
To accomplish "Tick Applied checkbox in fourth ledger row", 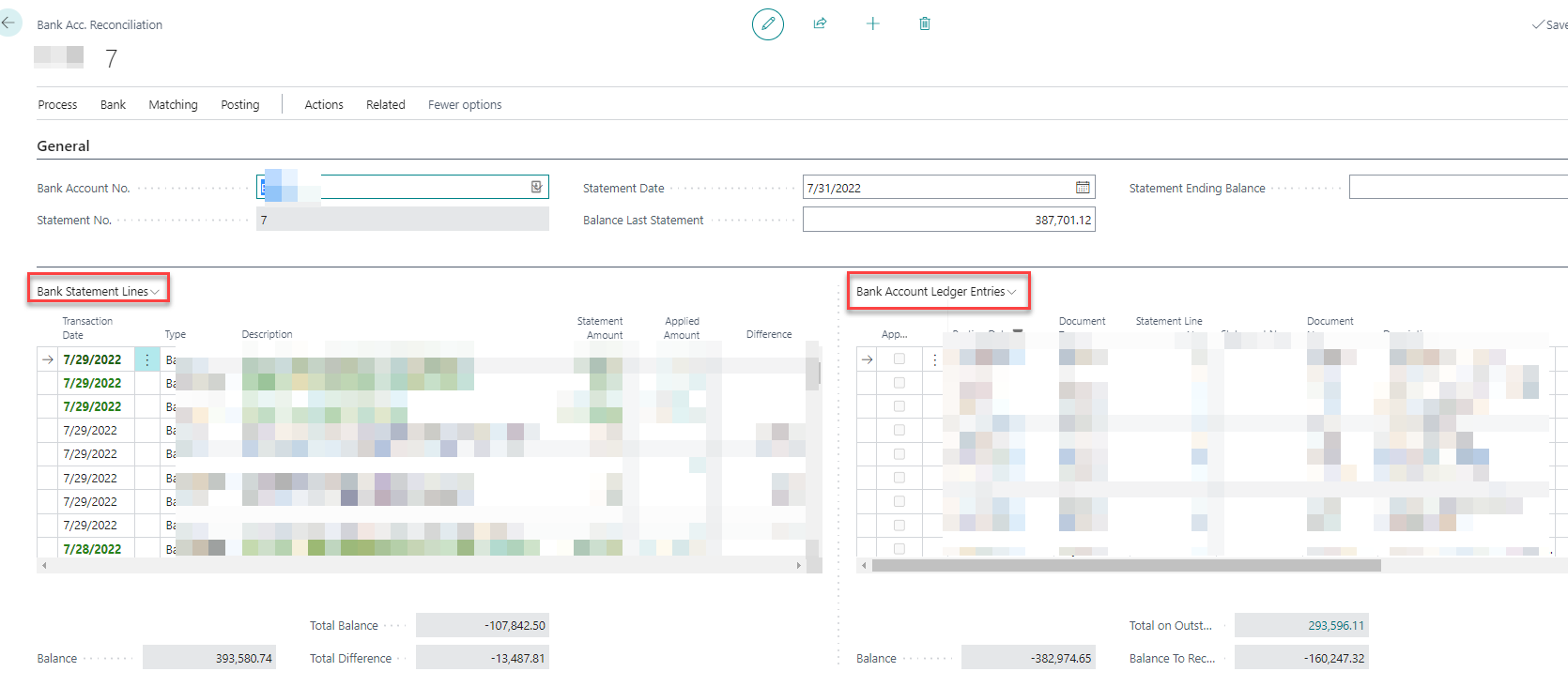I will click(899, 430).
